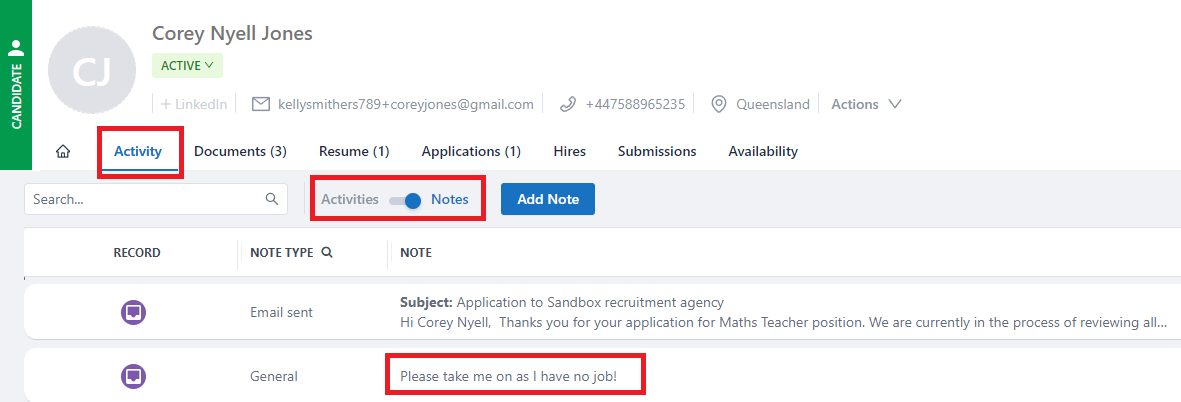Click the CJ avatar circle
The image size is (1181, 402).
point(92,71)
